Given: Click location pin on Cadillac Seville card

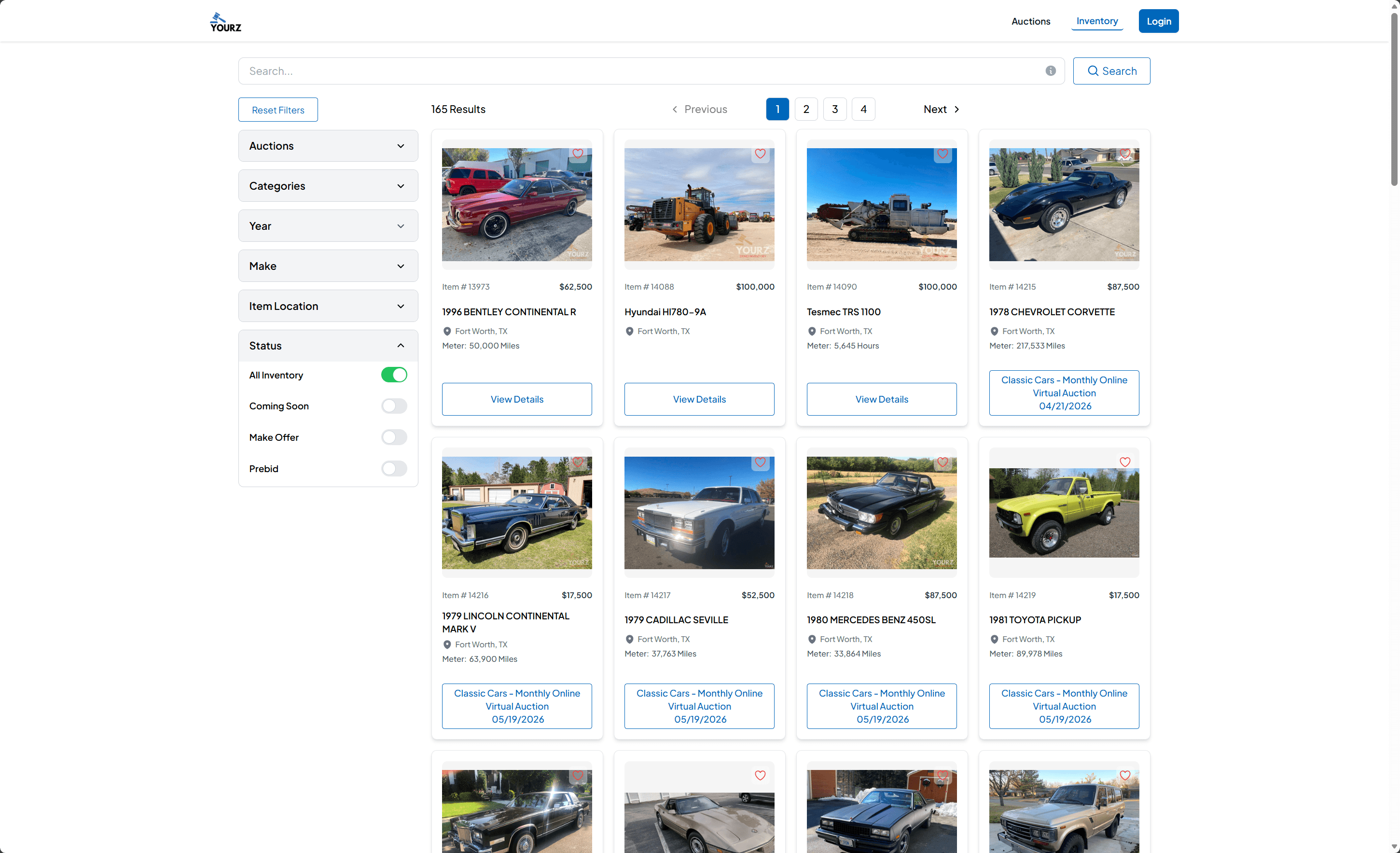Looking at the screenshot, I should [x=629, y=639].
